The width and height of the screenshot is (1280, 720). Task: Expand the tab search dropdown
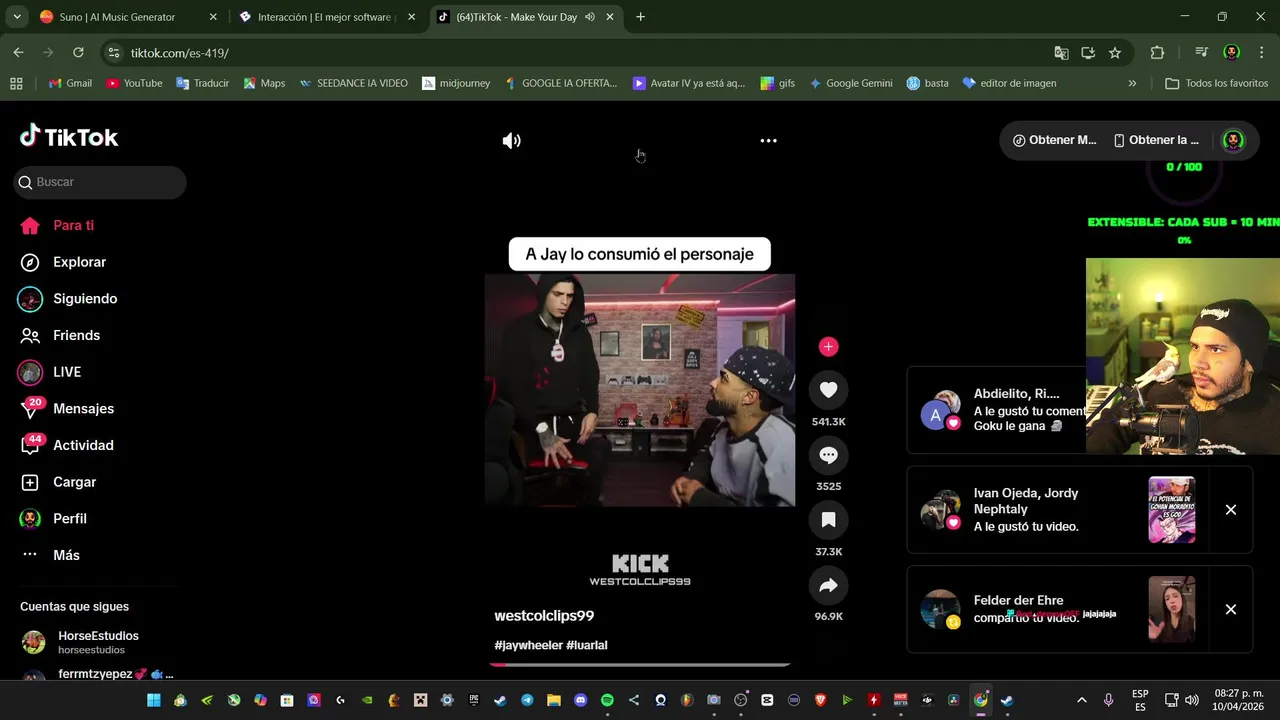coord(16,17)
